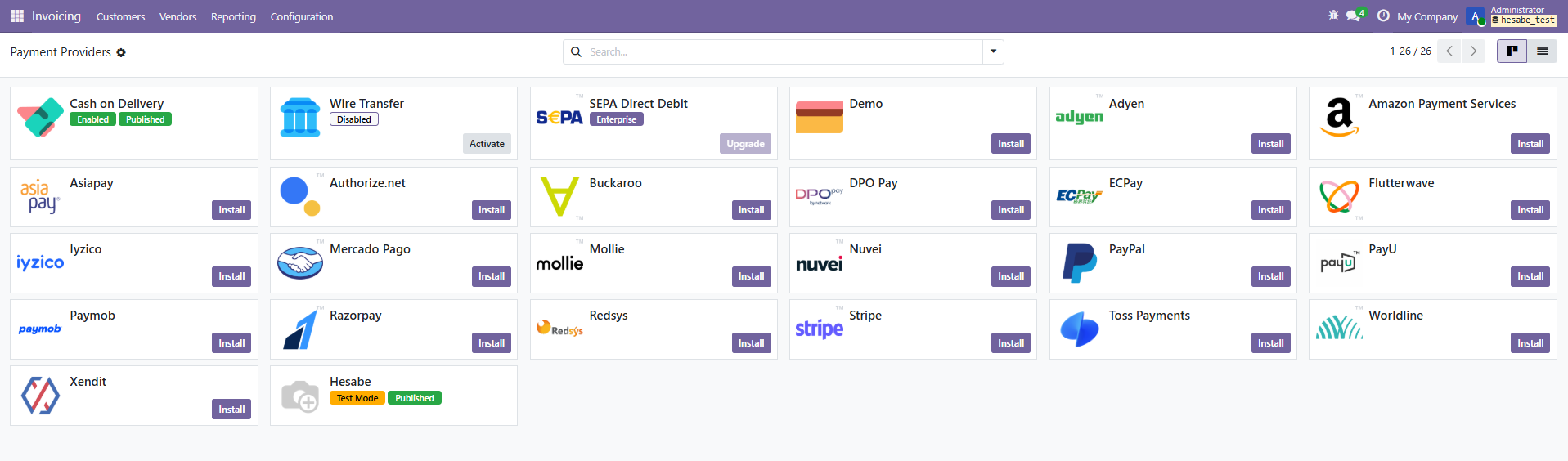Viewport: 1568px width, 461px height.
Task: Open the activities clock icon
Action: 1383,16
